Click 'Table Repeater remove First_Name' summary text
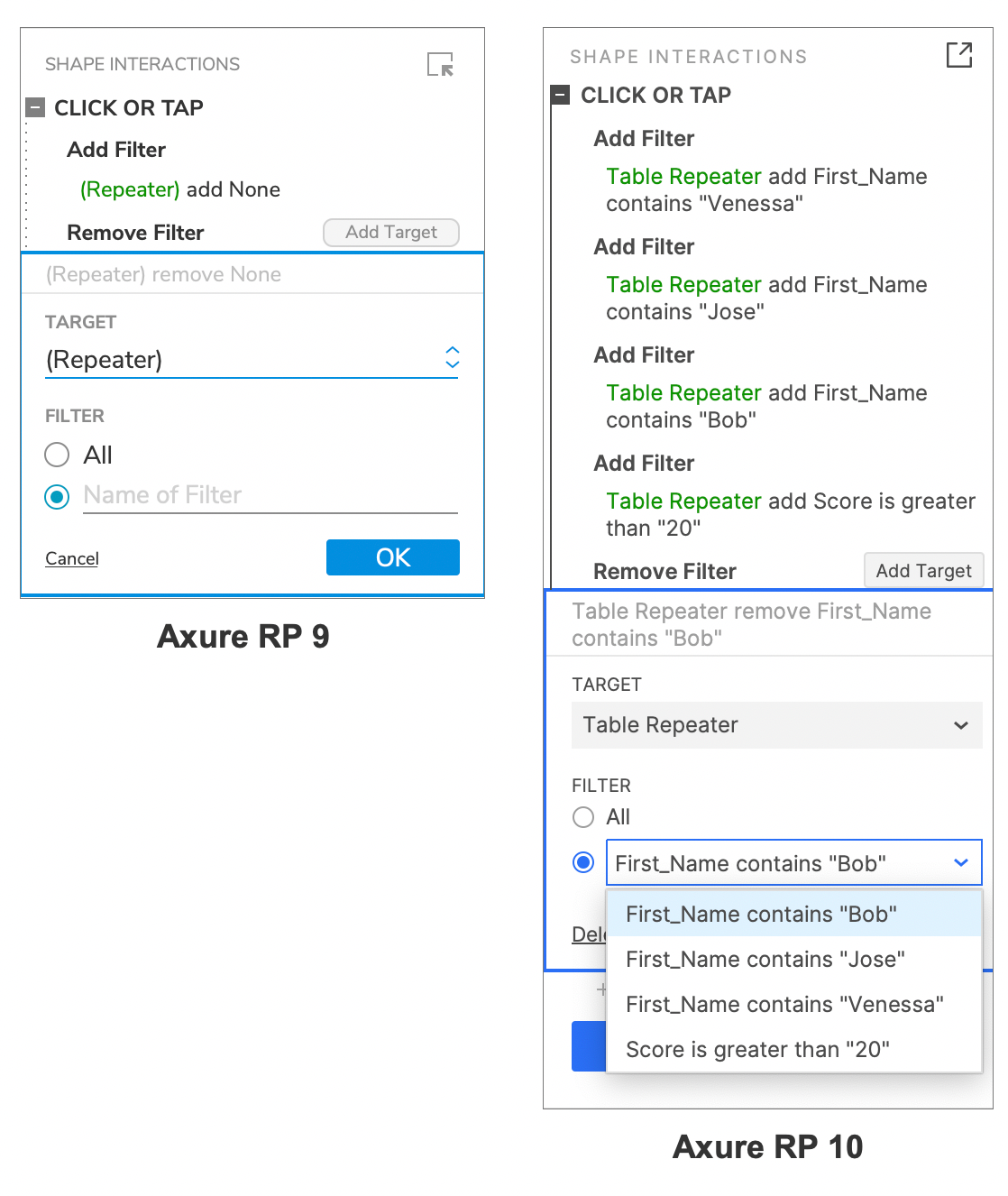 (751, 624)
